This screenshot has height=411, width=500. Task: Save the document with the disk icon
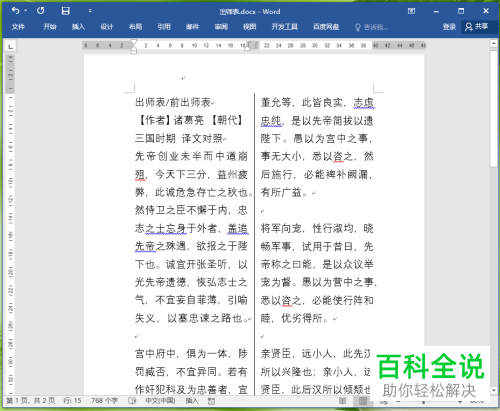click(66, 11)
